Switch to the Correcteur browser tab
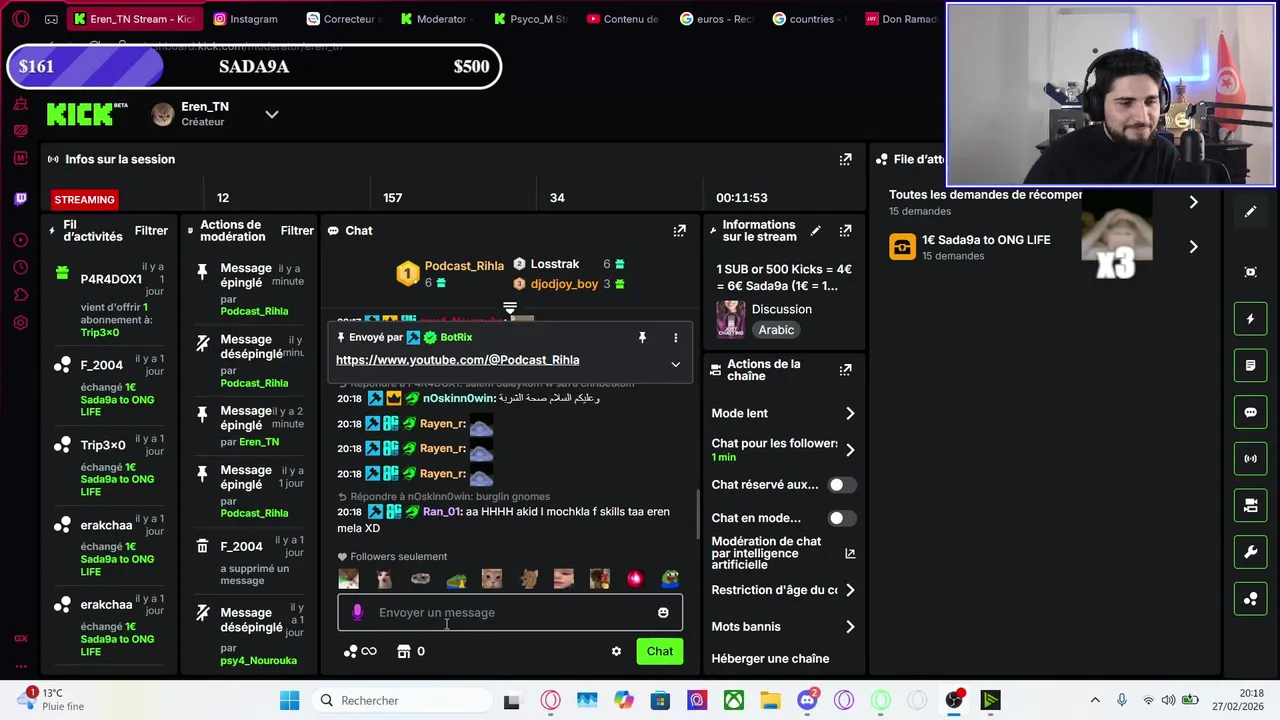The height and width of the screenshot is (720, 1280). coord(343,19)
